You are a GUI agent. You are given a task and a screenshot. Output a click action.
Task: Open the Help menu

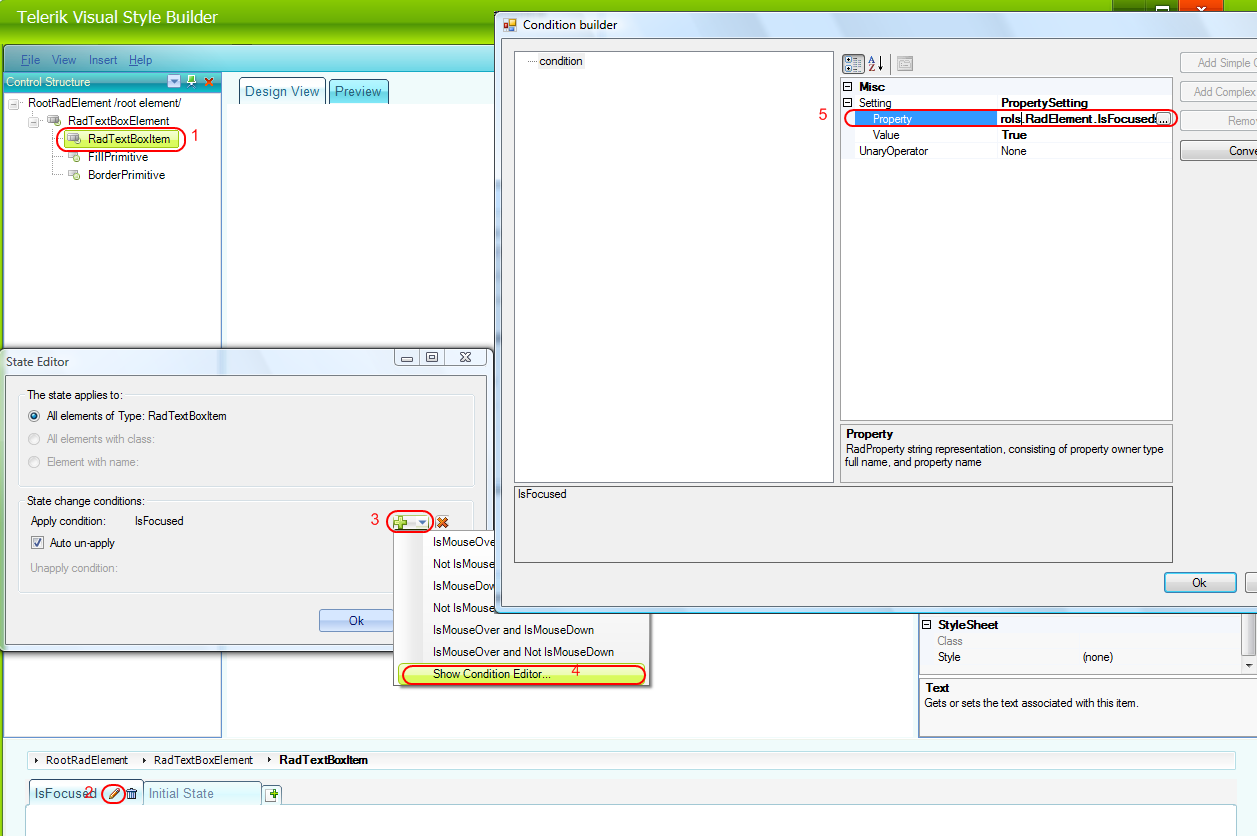(141, 60)
